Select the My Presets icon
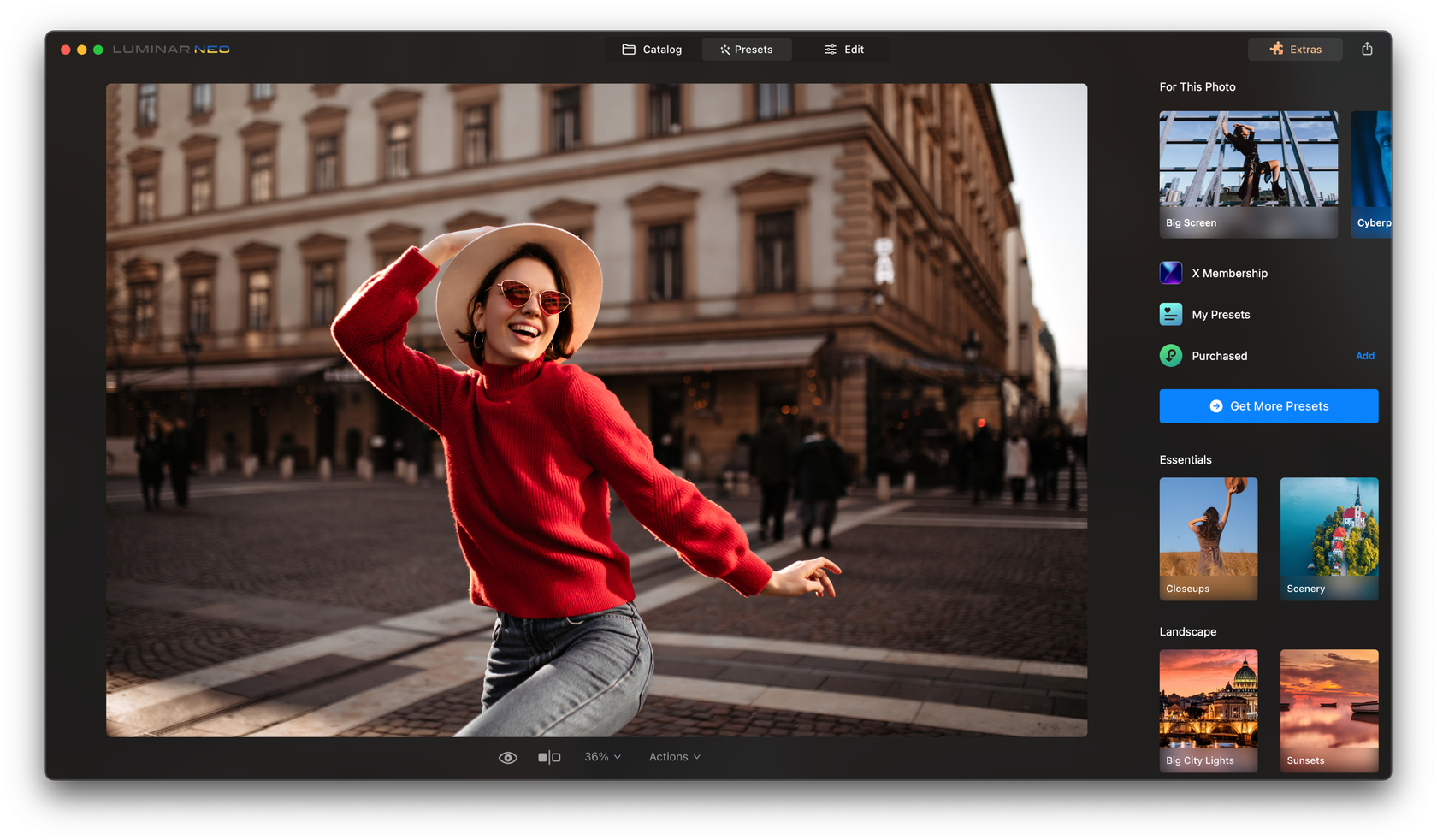The height and width of the screenshot is (840, 1437). 1170,314
